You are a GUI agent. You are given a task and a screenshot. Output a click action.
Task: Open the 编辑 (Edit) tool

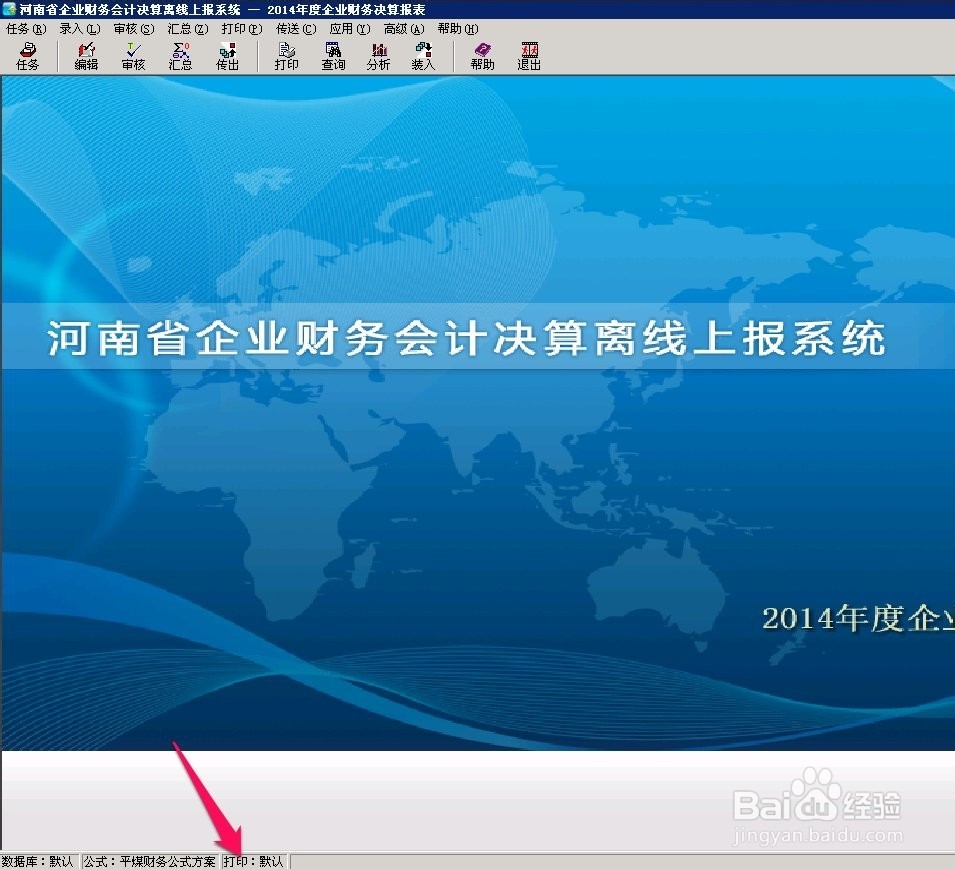(87, 55)
